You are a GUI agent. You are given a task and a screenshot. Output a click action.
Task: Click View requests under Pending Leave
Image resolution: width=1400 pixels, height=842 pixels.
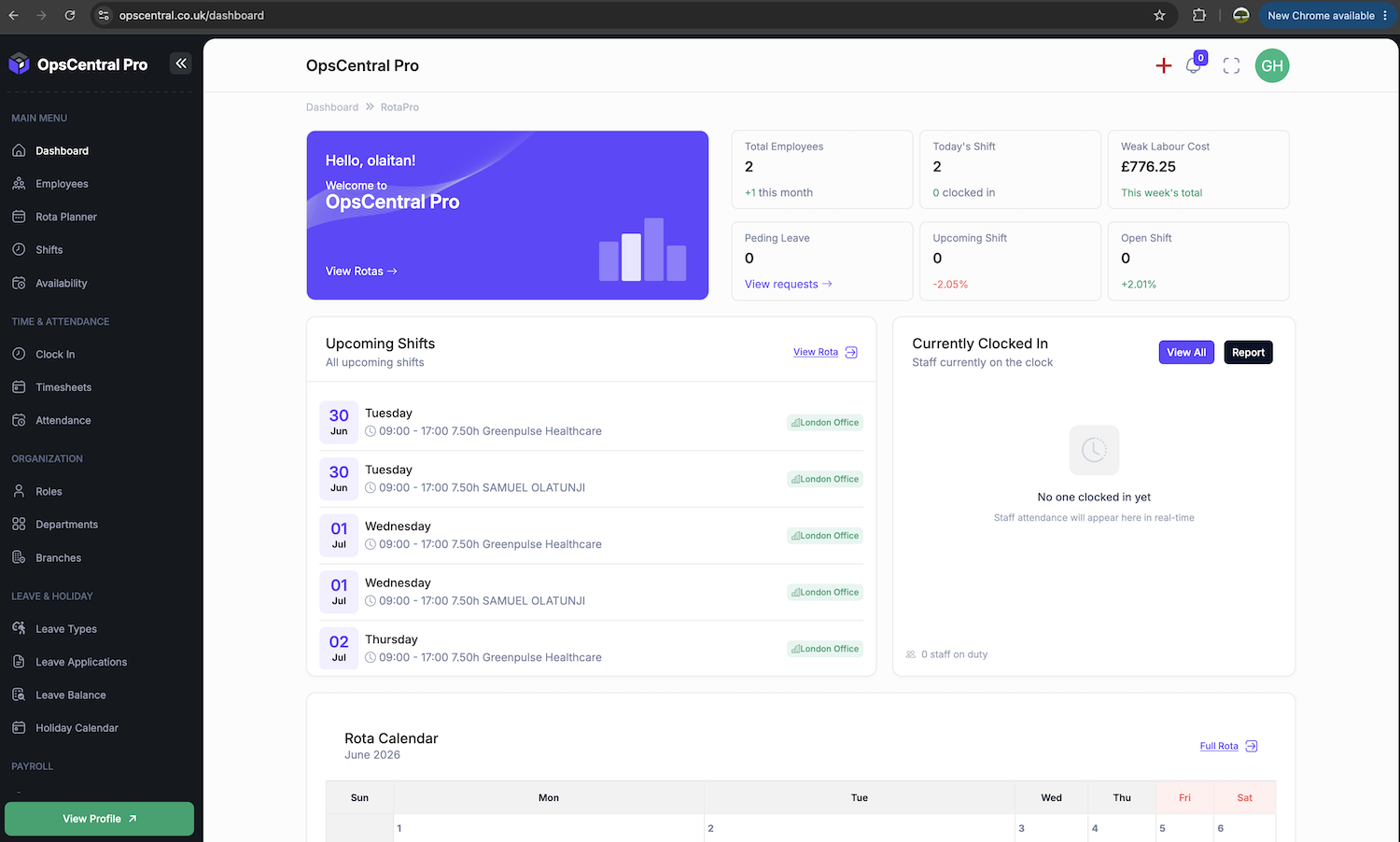(788, 284)
